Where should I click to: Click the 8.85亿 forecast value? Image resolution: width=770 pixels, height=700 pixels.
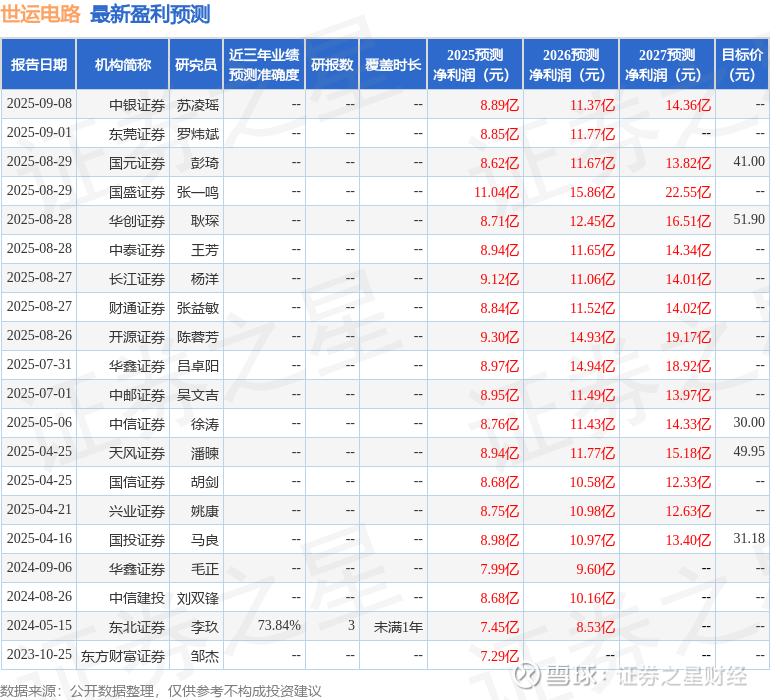(499, 134)
